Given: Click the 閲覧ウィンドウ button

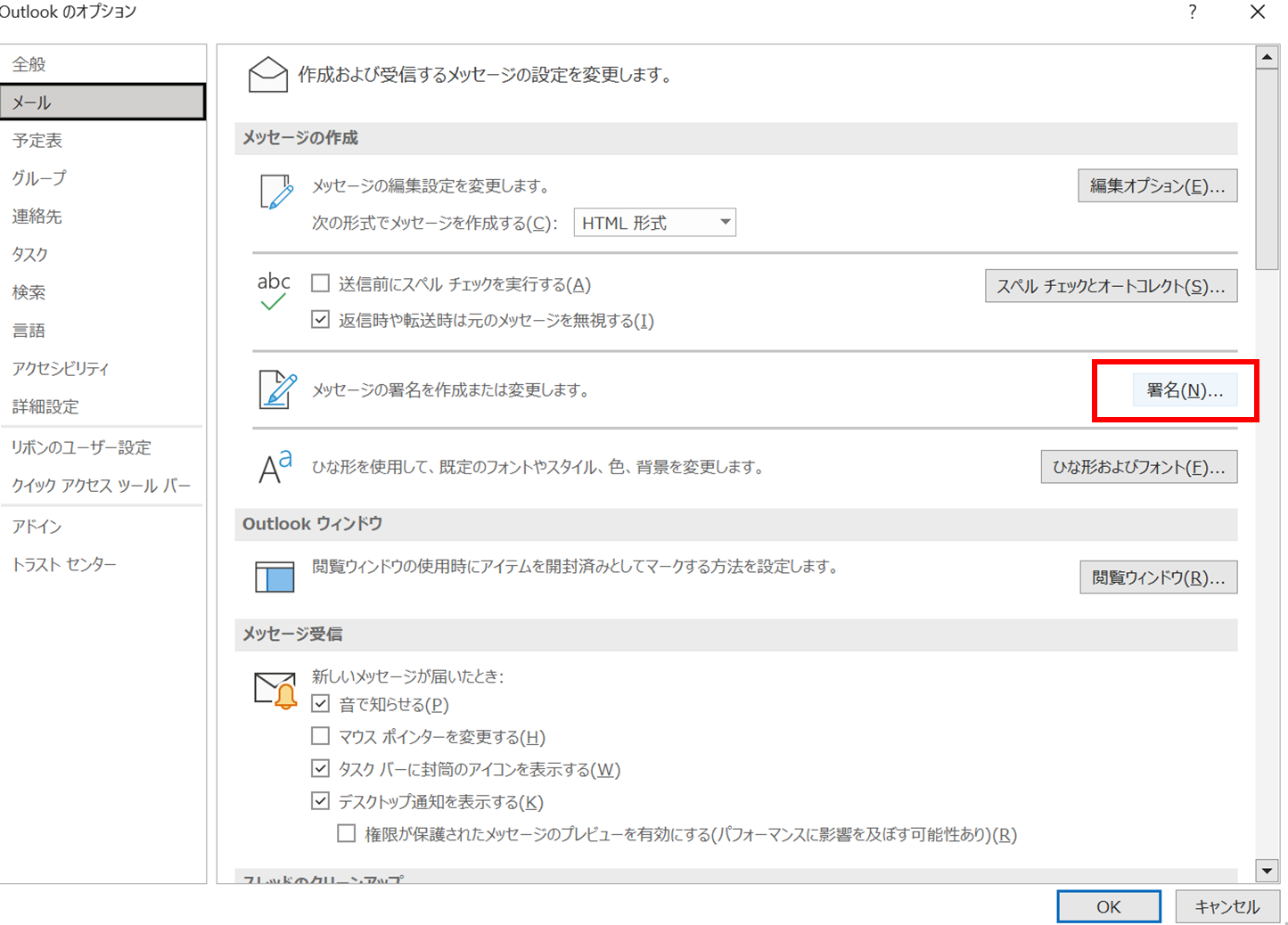Looking at the screenshot, I should pos(1158,577).
